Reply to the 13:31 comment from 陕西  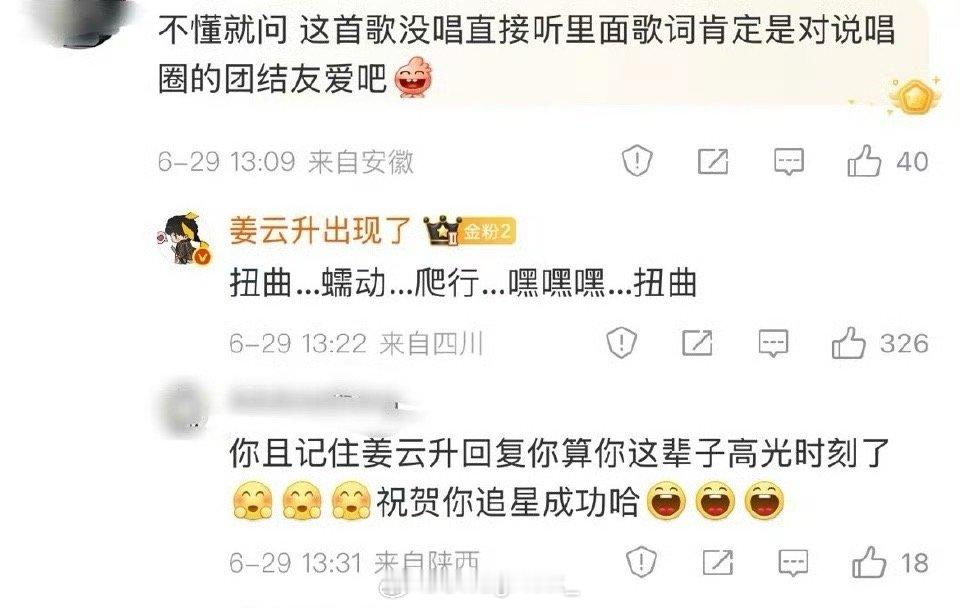793,563
